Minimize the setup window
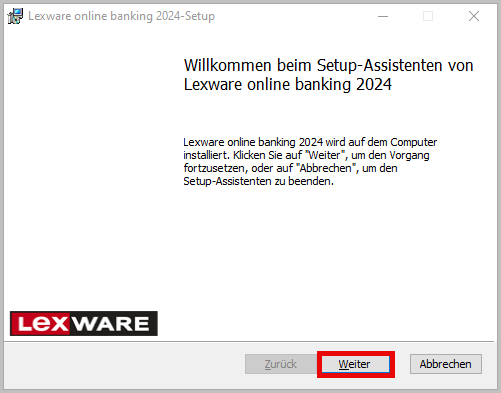Image resolution: width=501 pixels, height=393 pixels. [x=383, y=16]
